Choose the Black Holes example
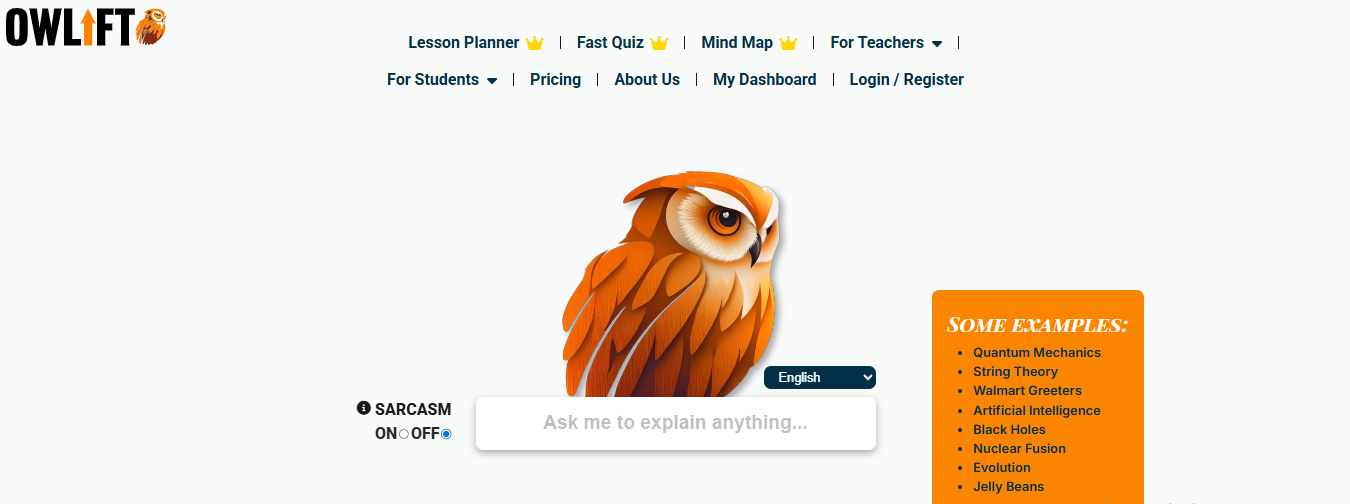This screenshot has height=504, width=1350. [x=1009, y=429]
